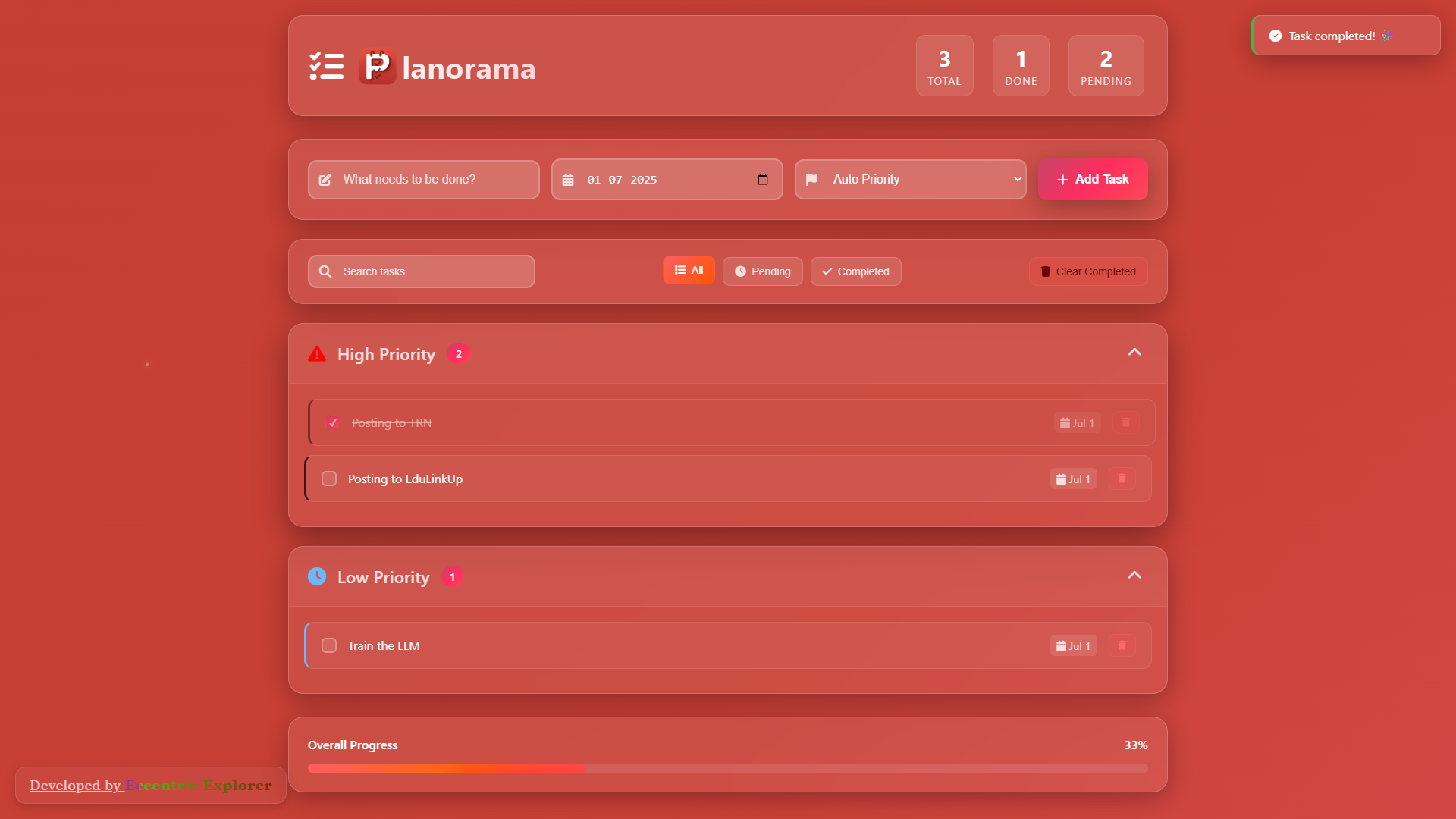This screenshot has height=819, width=1456.
Task: Click the calendar icon left of date field
Action: click(x=568, y=180)
